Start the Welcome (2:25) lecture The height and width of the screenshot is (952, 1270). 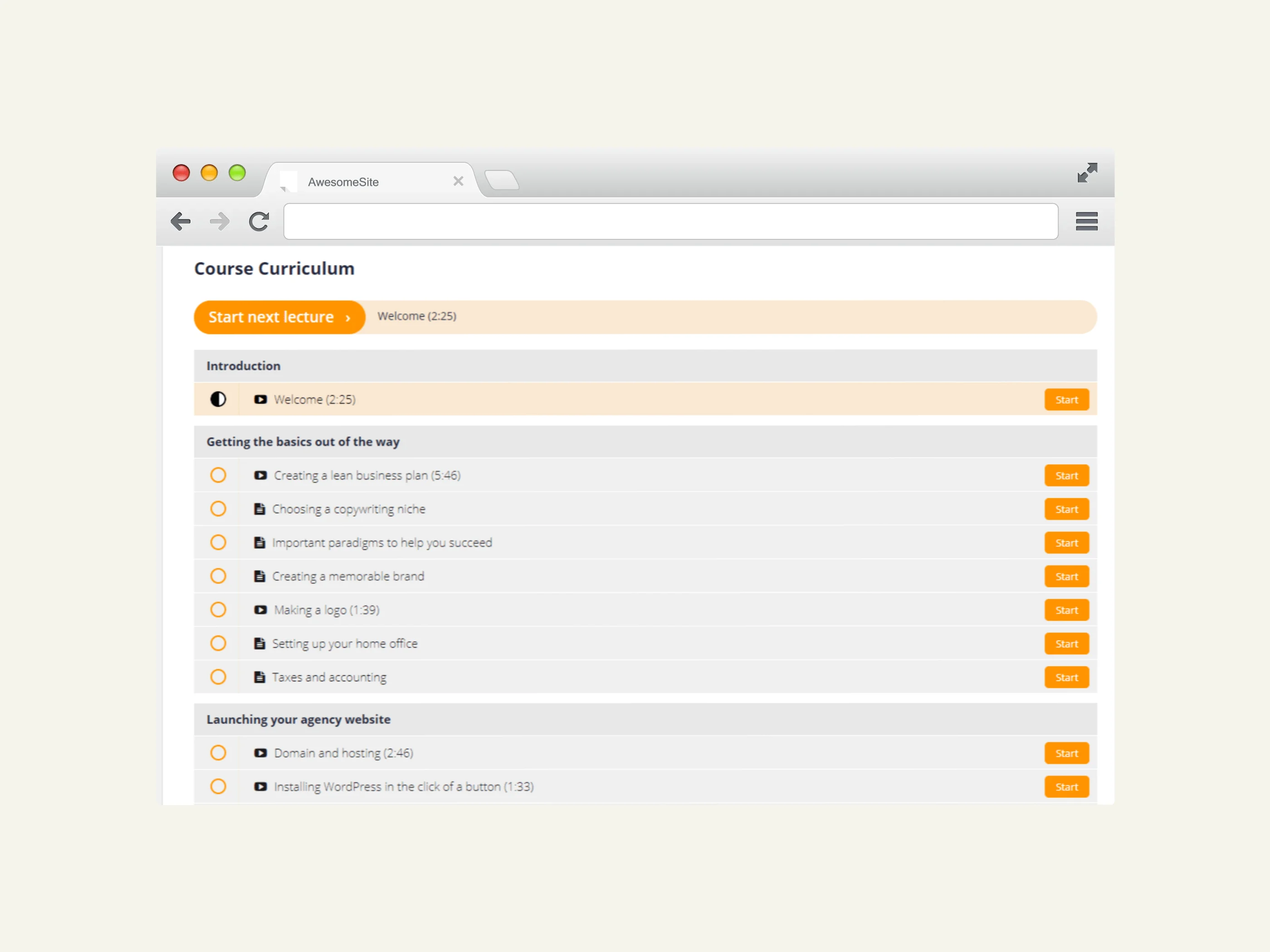[1066, 399]
